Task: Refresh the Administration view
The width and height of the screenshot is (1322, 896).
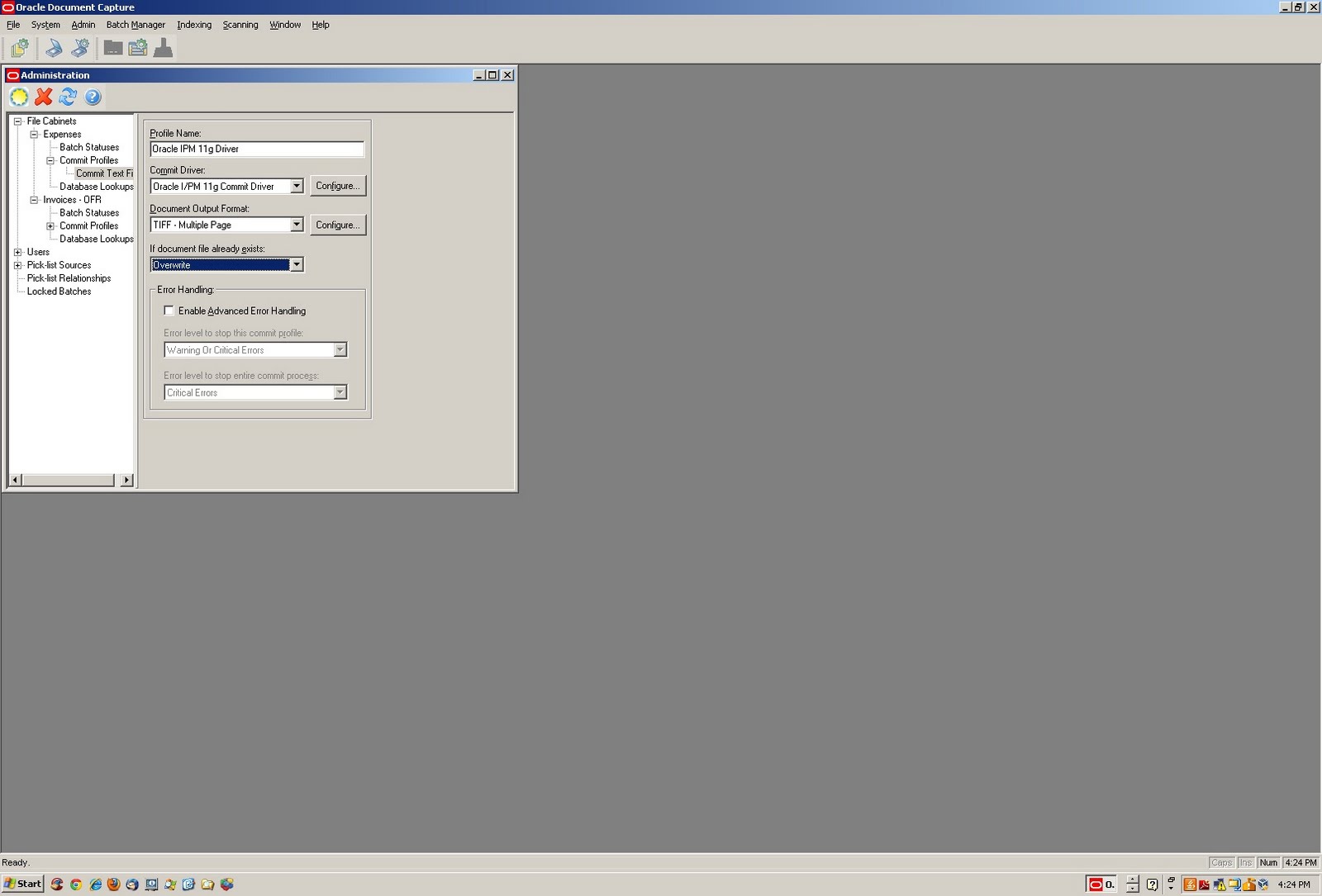Action: [x=68, y=97]
